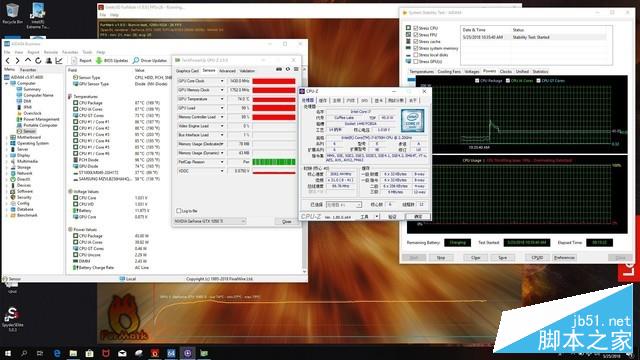Viewport: 640px width, 360px height.
Task: Select Sensor item in AIDA64 tree
Action: click(26, 131)
